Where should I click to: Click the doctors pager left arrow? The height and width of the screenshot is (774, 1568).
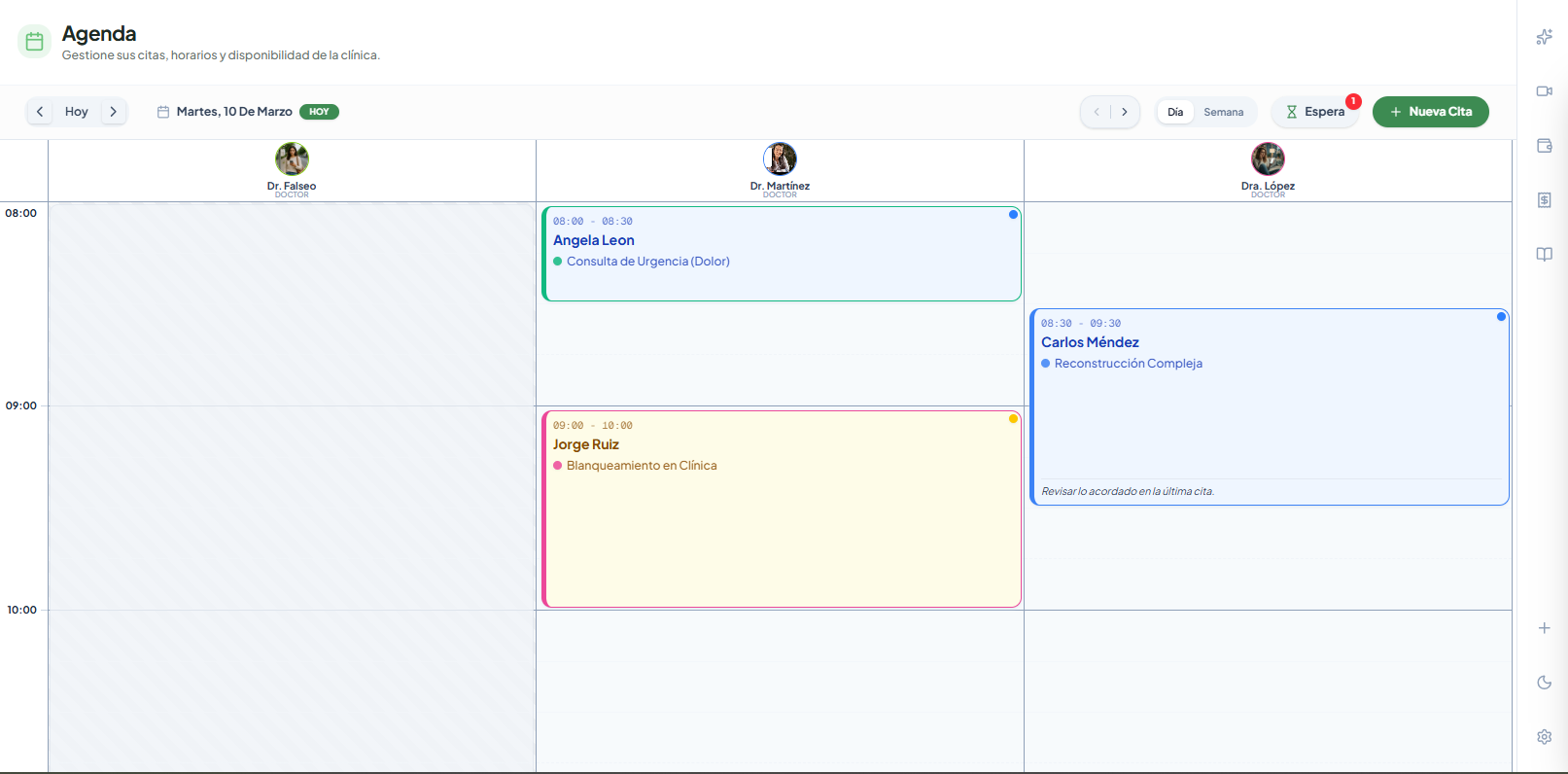[x=1097, y=112]
